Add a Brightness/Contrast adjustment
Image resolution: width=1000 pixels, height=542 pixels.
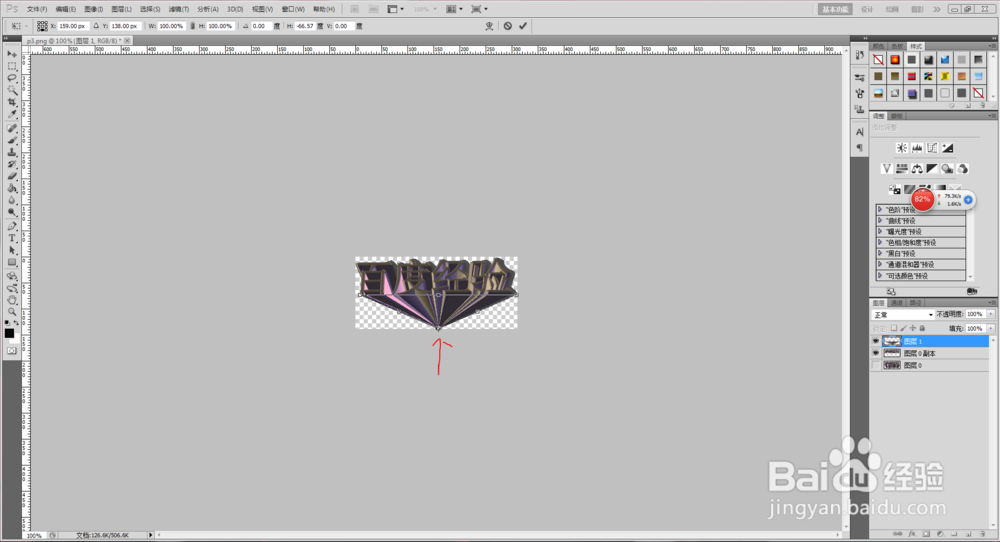point(902,148)
